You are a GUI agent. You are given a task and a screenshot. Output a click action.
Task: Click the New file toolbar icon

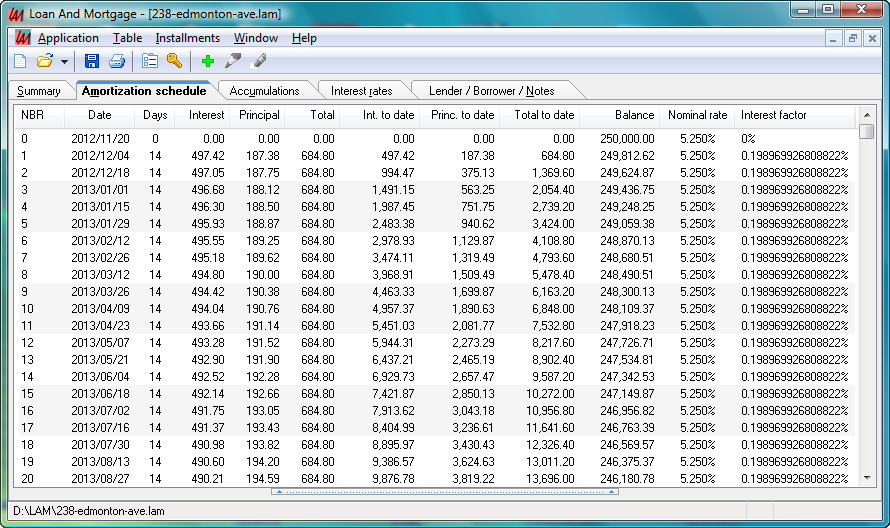(20, 61)
